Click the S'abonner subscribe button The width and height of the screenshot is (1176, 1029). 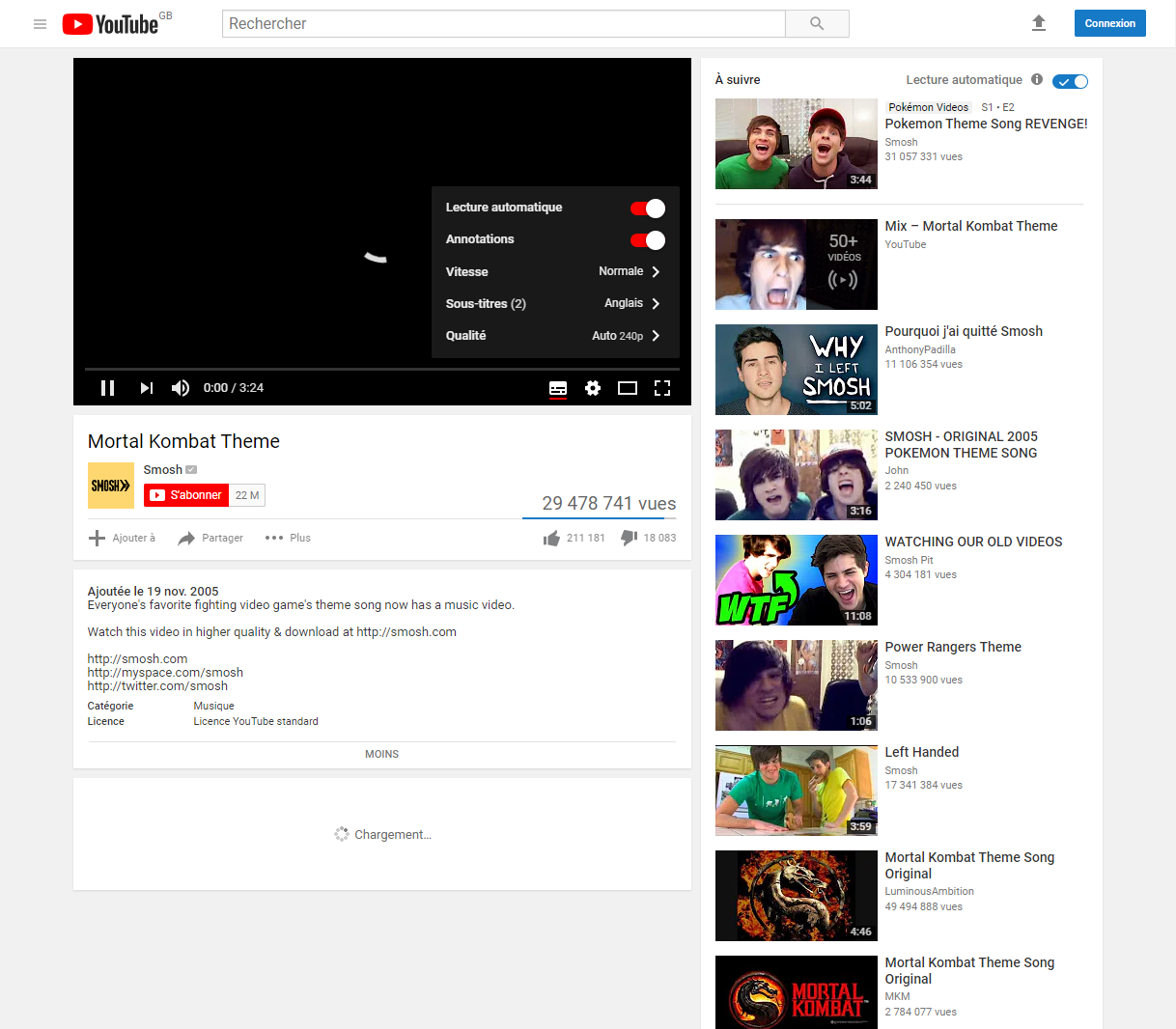click(x=186, y=495)
